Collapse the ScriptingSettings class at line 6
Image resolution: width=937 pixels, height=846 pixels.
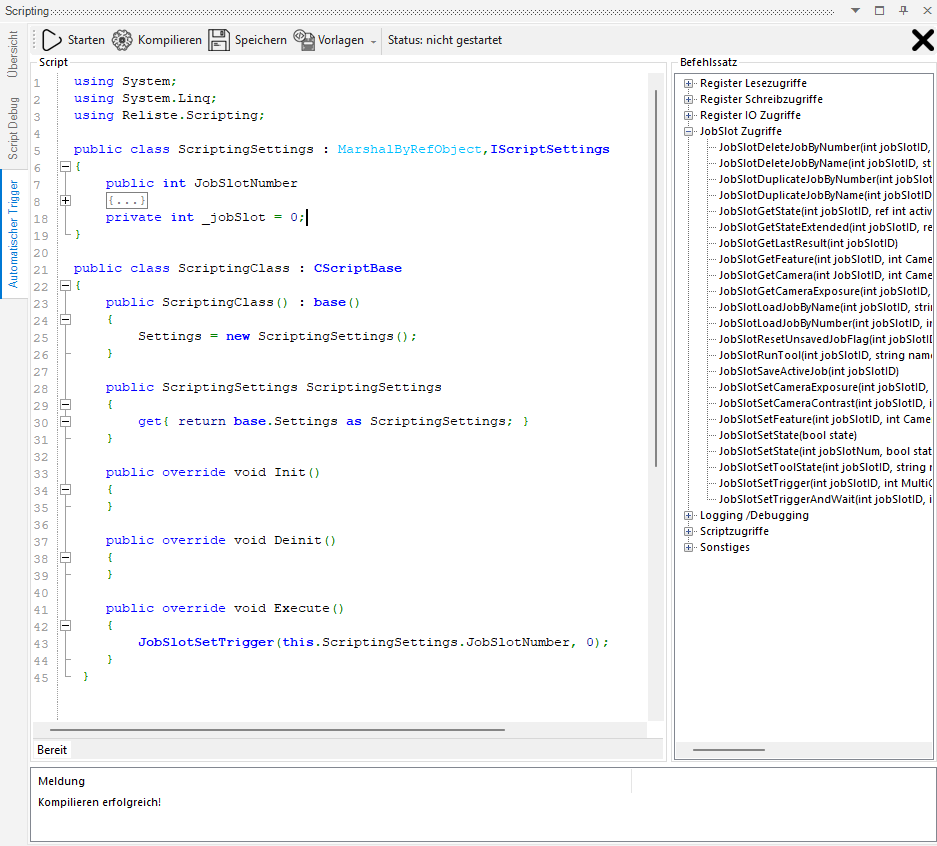click(65, 167)
